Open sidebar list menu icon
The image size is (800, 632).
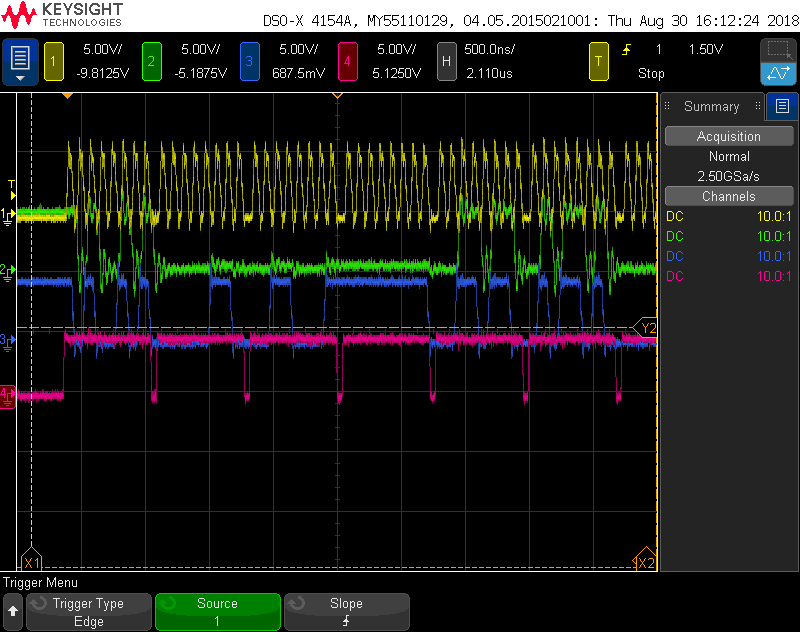pos(782,106)
